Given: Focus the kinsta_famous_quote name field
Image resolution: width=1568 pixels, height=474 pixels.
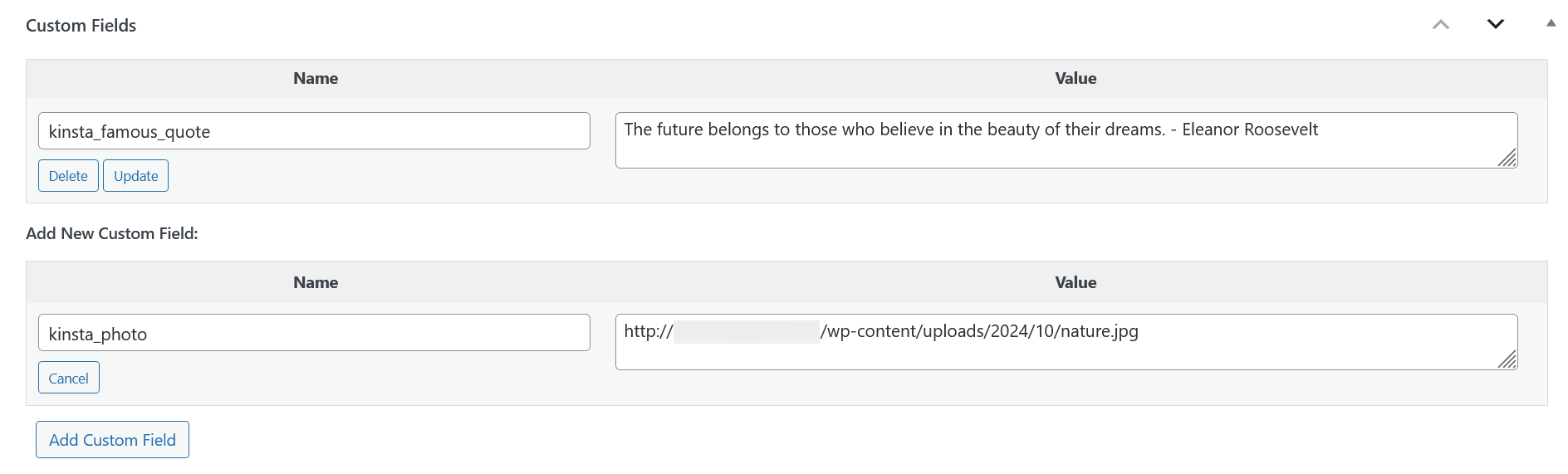Looking at the screenshot, I should (x=314, y=131).
